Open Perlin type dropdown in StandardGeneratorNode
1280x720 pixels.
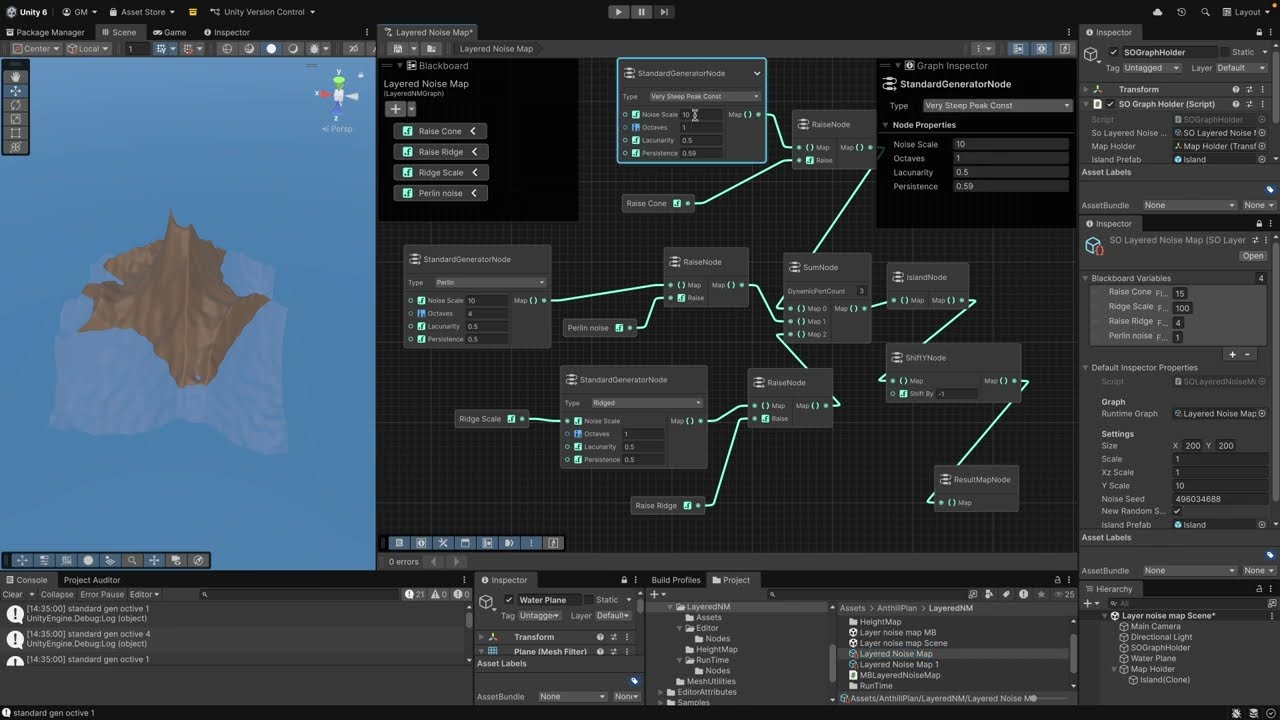[x=490, y=282]
